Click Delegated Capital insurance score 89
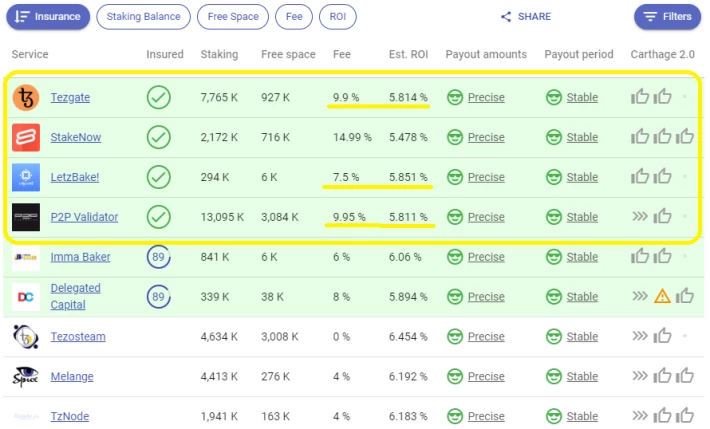The width and height of the screenshot is (710, 429). pos(158,297)
